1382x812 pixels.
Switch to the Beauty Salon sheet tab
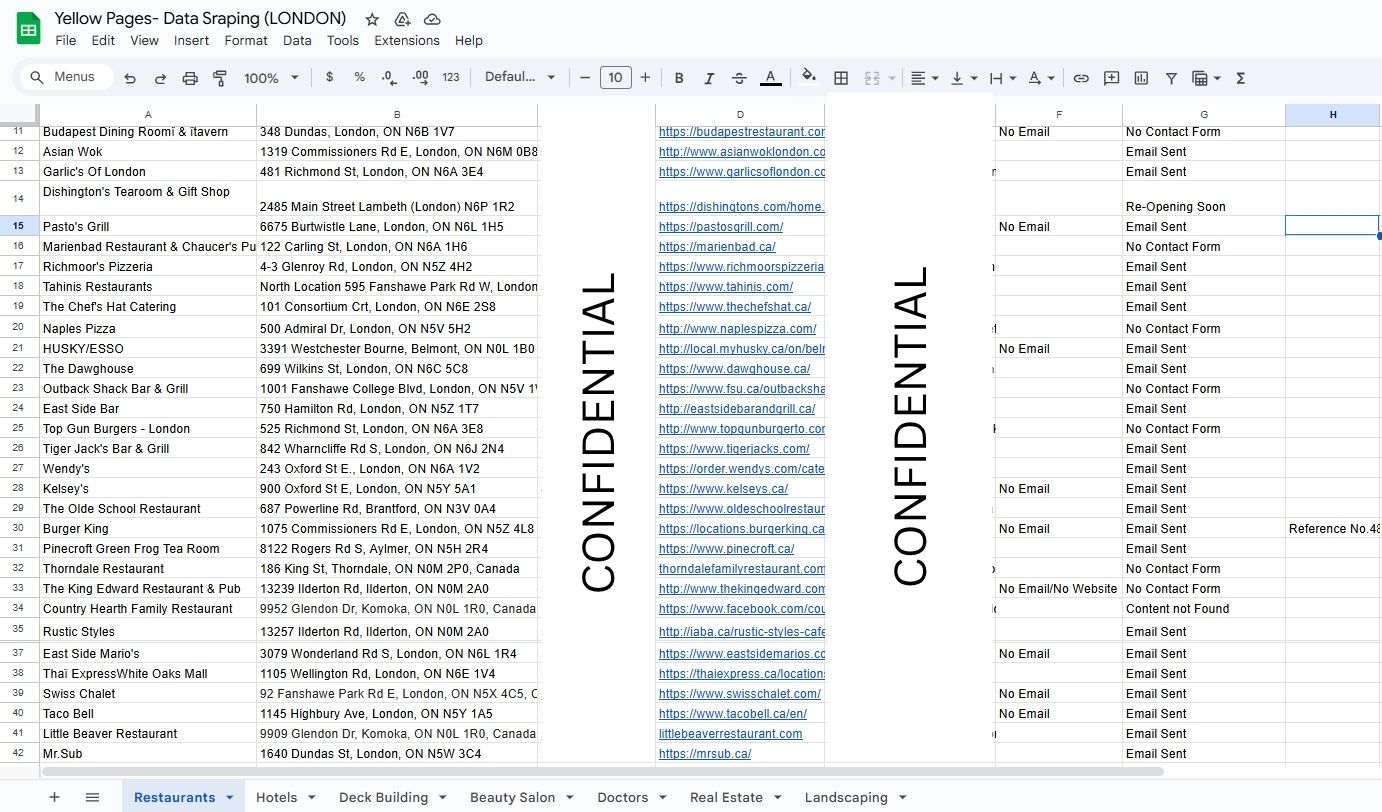pyautogui.click(x=512, y=798)
